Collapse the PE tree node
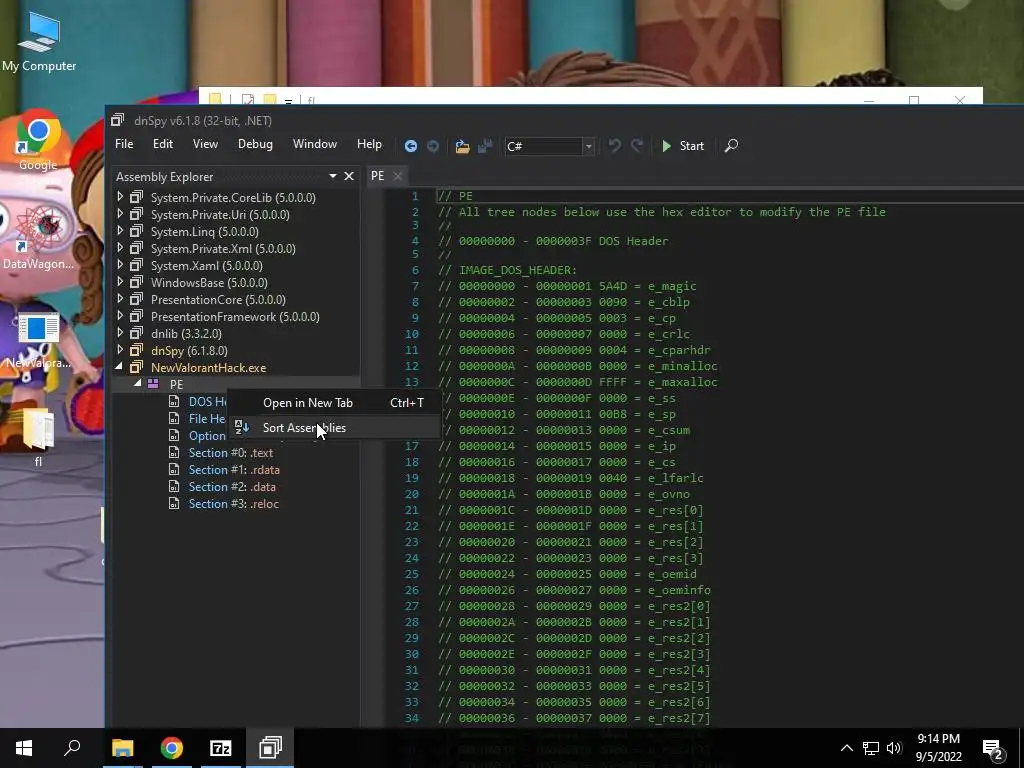The height and width of the screenshot is (768, 1024). [138, 383]
